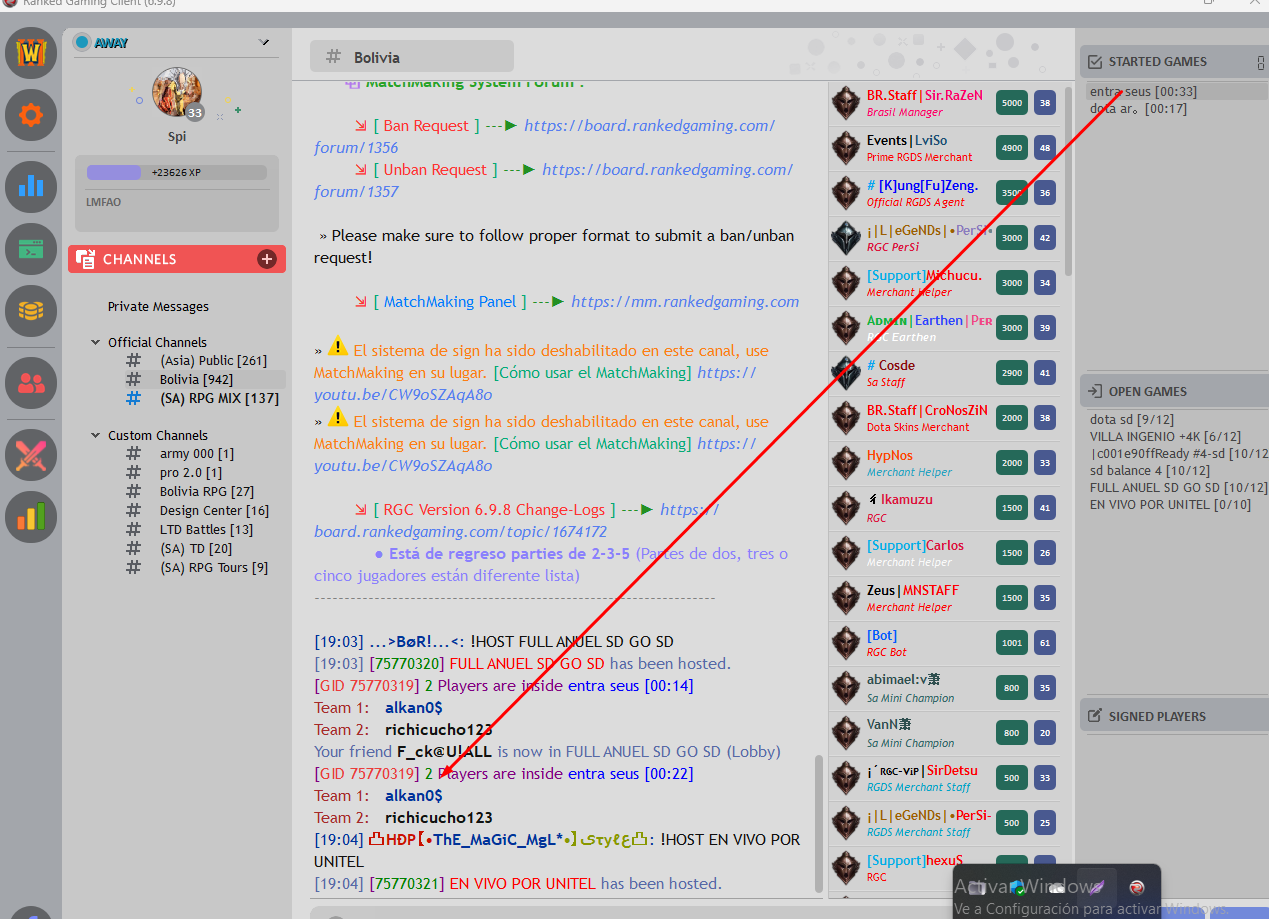Click the # Bolivia channel title tab
The image size is (1269, 919).
point(411,57)
